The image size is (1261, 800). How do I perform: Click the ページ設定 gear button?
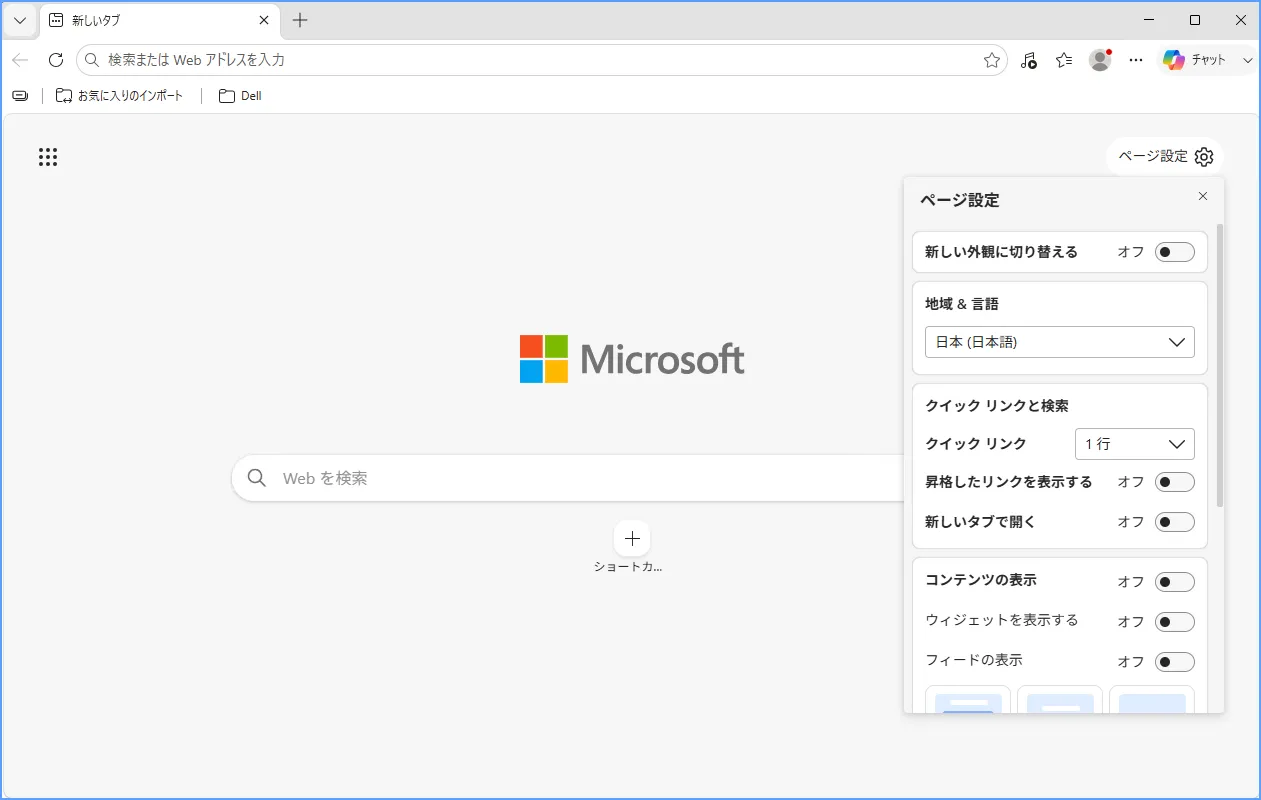click(x=1165, y=156)
